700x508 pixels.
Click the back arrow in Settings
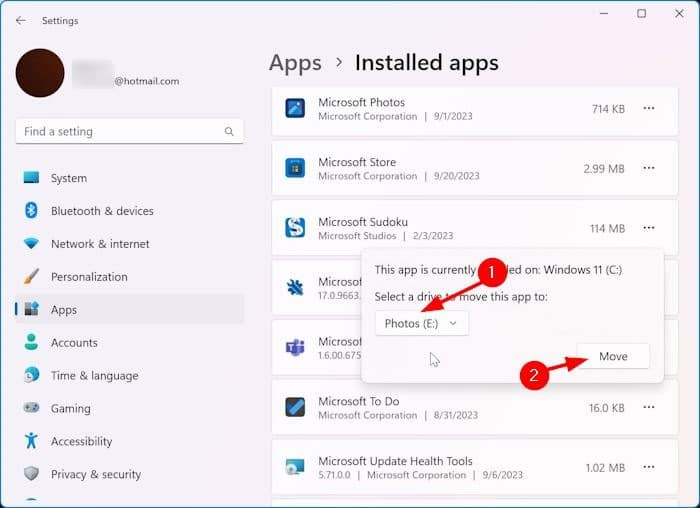pos(21,21)
